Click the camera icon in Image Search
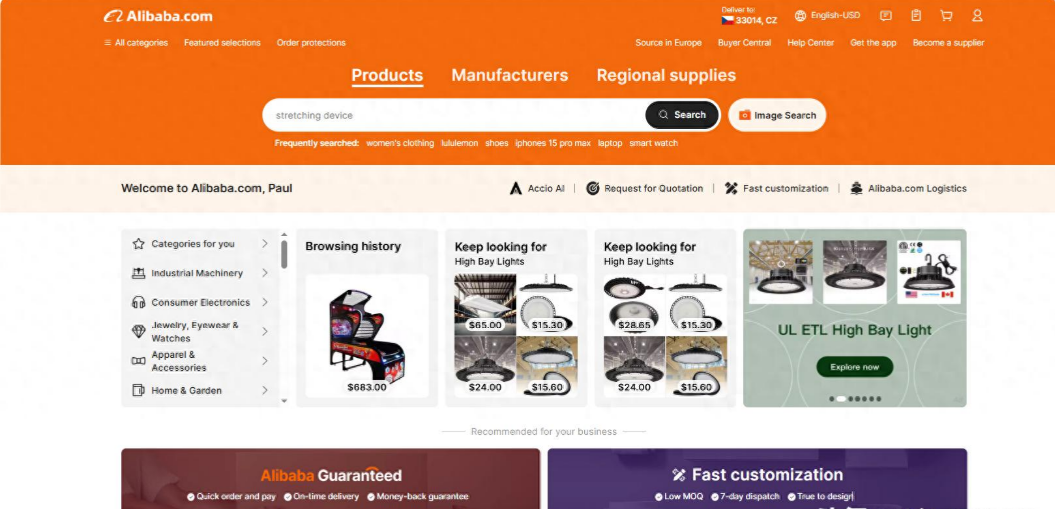The width and height of the screenshot is (1055, 509). coord(745,115)
